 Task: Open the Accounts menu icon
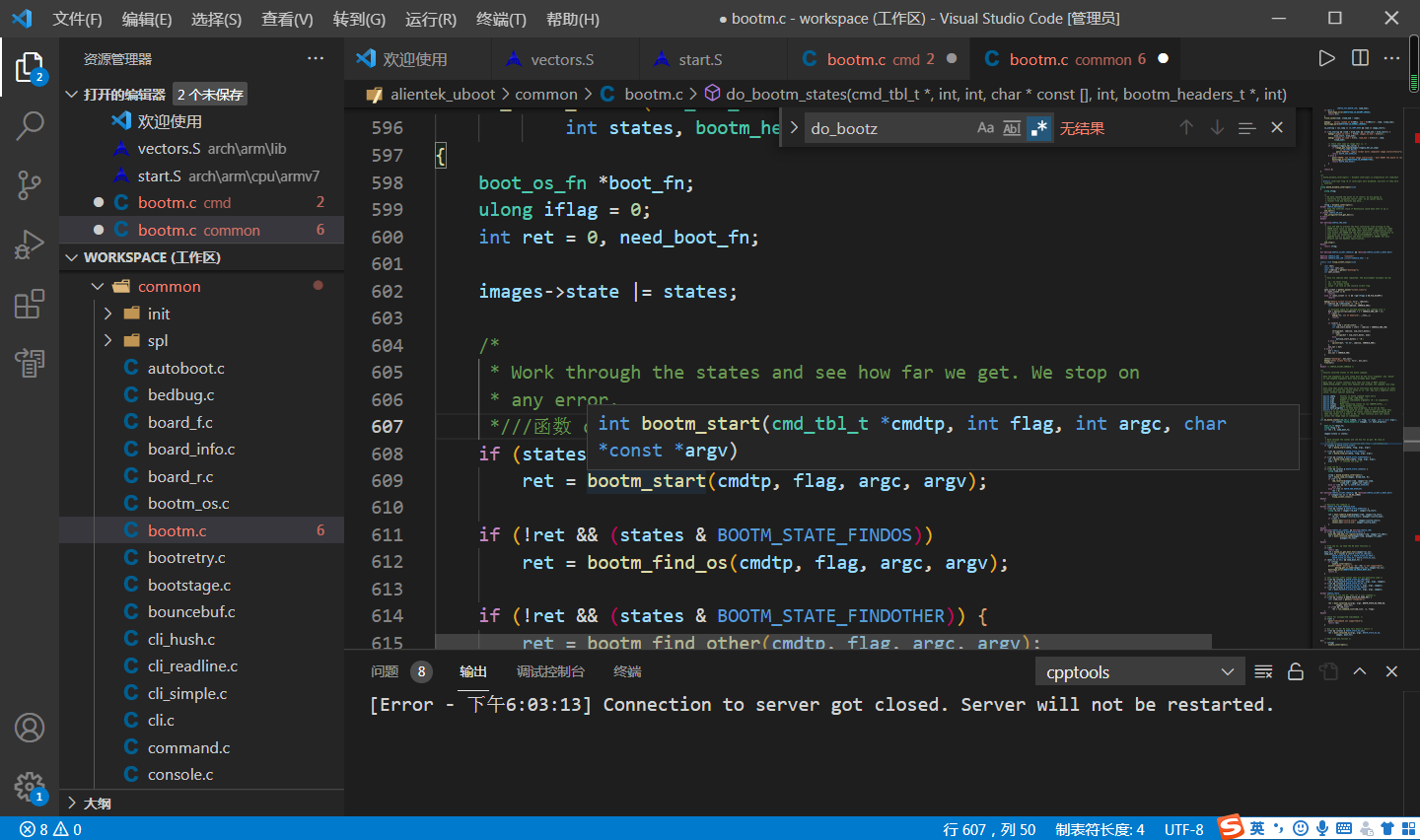[x=30, y=728]
